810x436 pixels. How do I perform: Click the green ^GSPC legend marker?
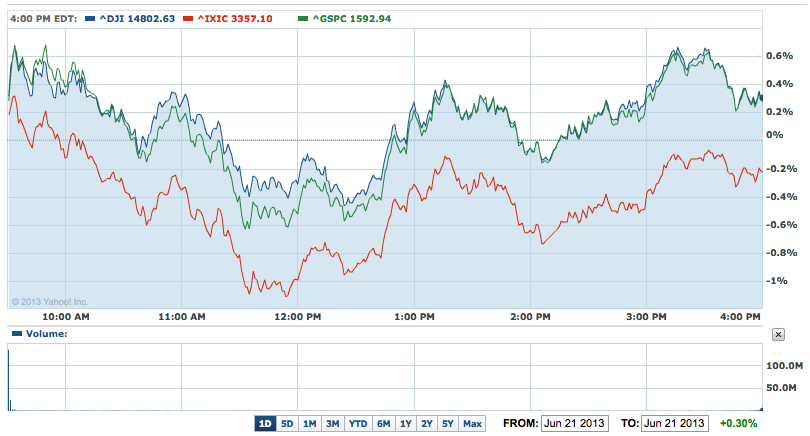click(x=305, y=18)
